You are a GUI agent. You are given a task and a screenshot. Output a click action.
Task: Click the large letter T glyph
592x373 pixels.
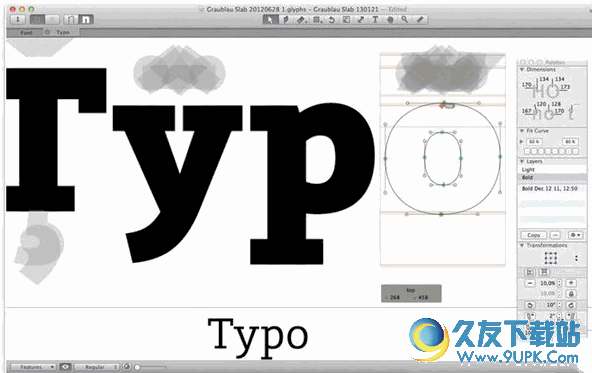56,140
